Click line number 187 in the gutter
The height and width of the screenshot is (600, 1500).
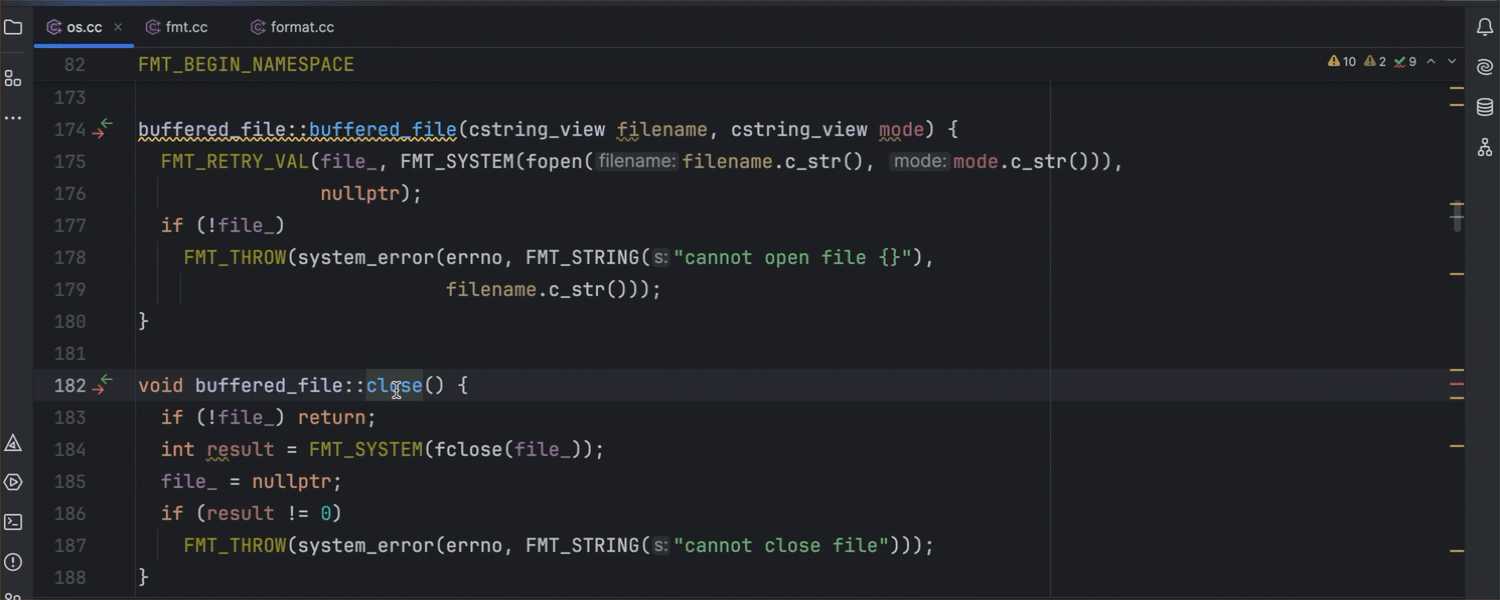[69, 545]
